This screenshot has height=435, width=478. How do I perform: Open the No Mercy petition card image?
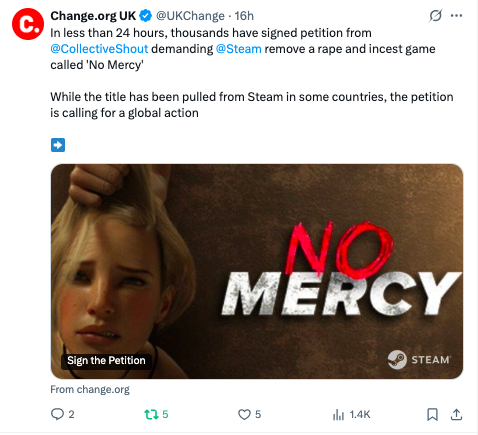257,271
